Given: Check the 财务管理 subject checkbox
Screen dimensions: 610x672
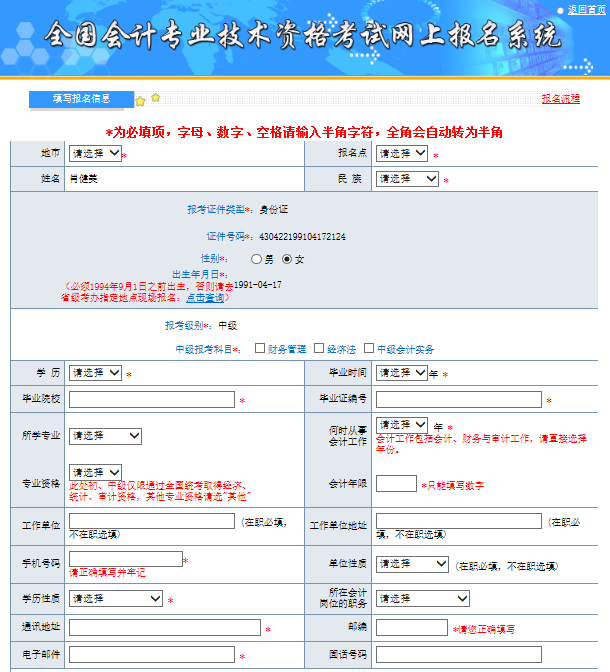Looking at the screenshot, I should point(260,348).
